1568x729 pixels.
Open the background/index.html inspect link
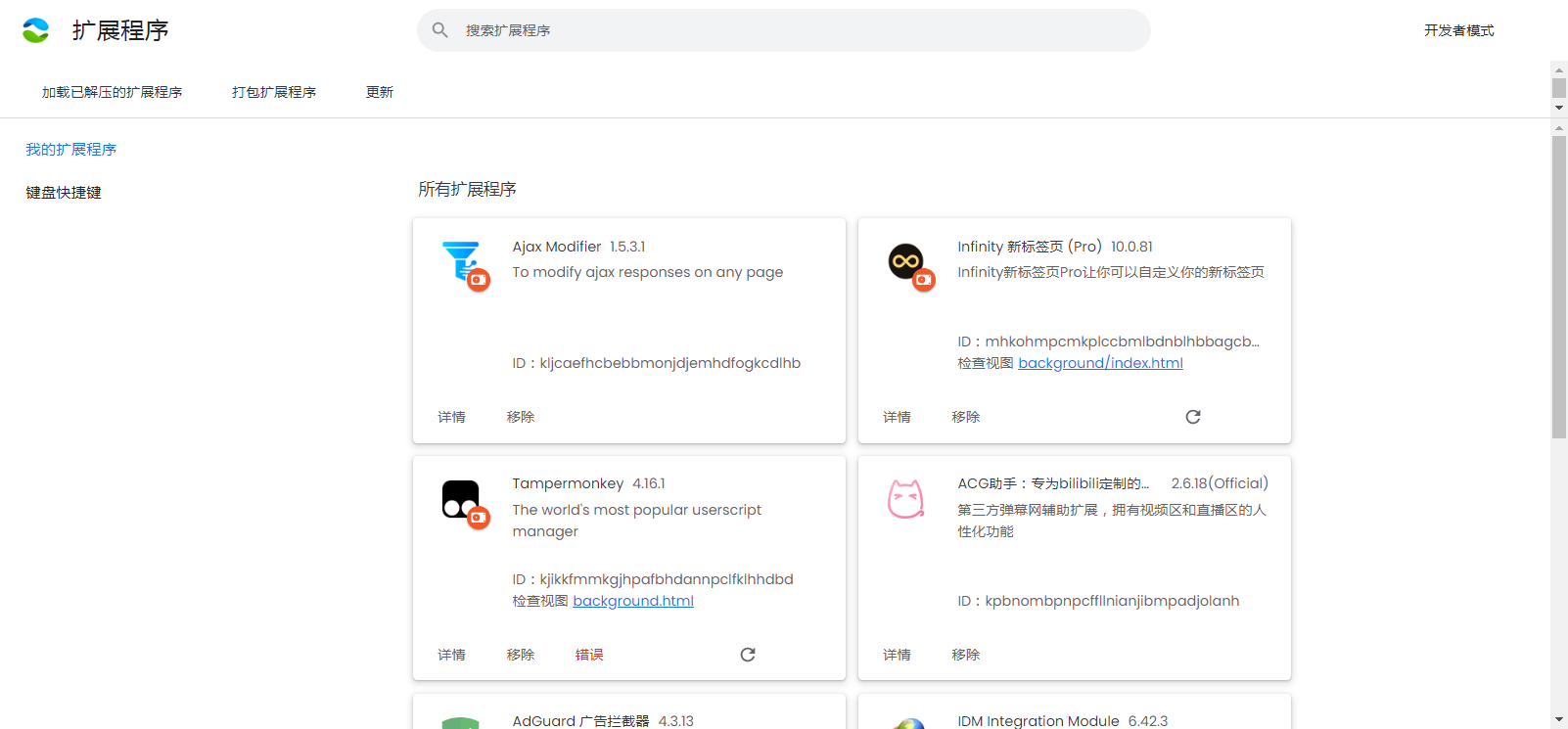pyautogui.click(x=1100, y=363)
